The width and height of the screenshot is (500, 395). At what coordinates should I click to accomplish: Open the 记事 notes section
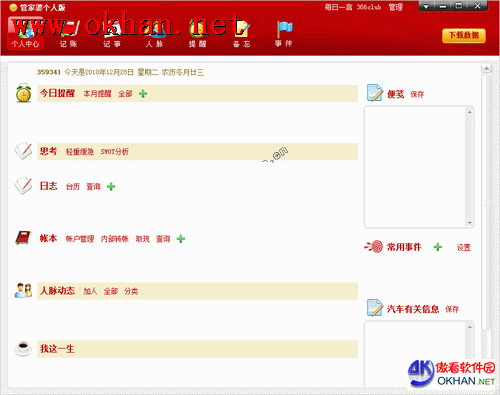[x=112, y=33]
